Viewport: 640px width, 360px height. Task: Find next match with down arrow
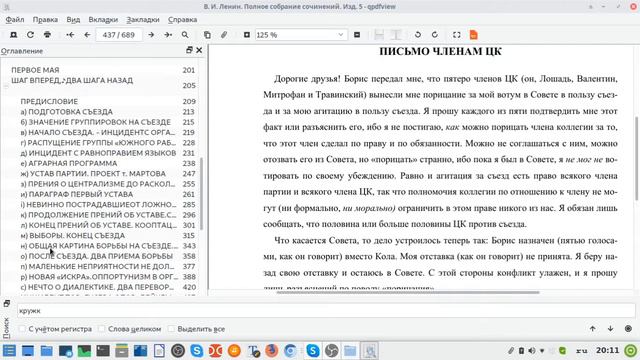[611, 329]
